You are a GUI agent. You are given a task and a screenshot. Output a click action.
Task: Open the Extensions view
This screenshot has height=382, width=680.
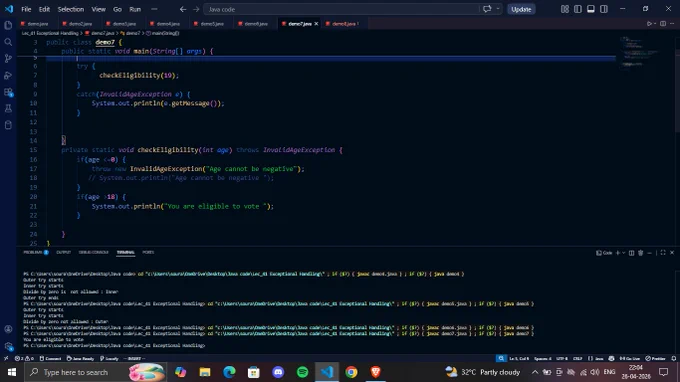pyautogui.click(x=8, y=92)
